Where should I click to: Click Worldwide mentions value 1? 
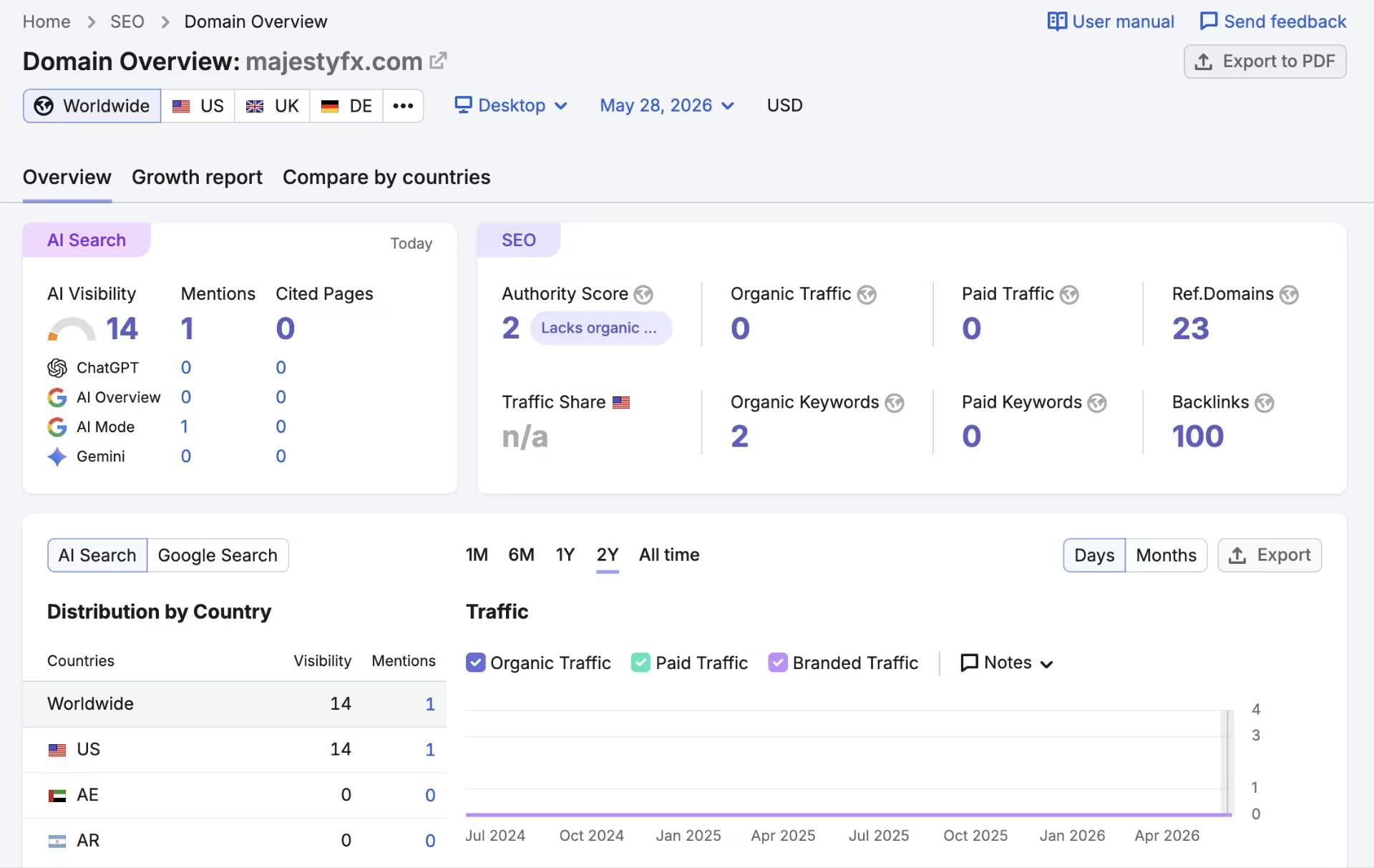click(430, 704)
